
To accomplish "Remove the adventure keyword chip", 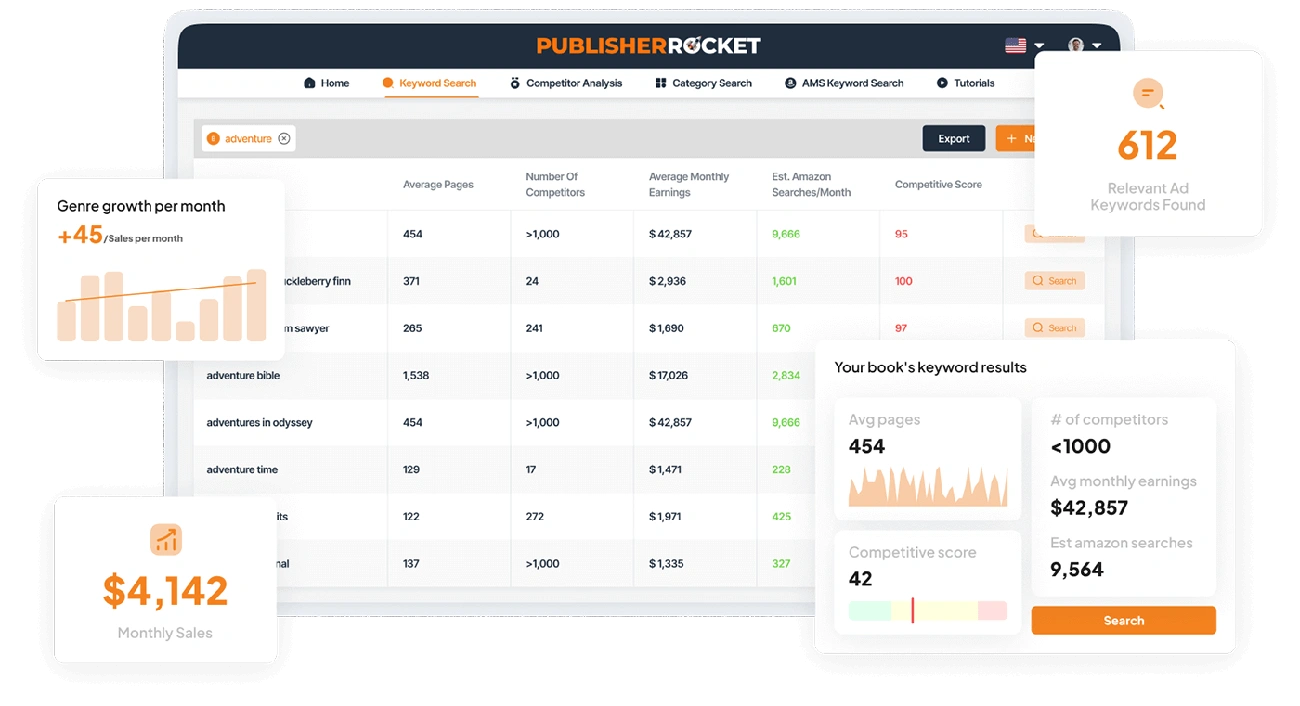I will tap(284, 139).
